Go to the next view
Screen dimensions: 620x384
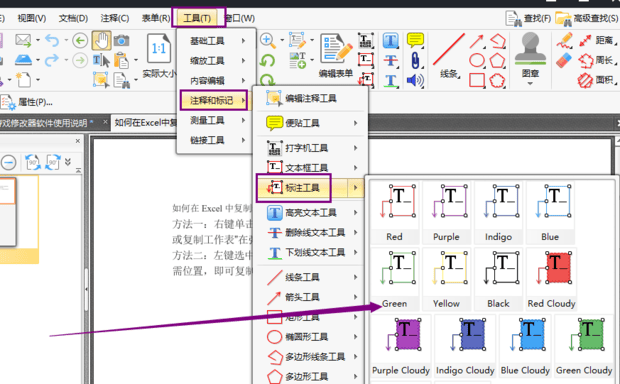[80, 61]
